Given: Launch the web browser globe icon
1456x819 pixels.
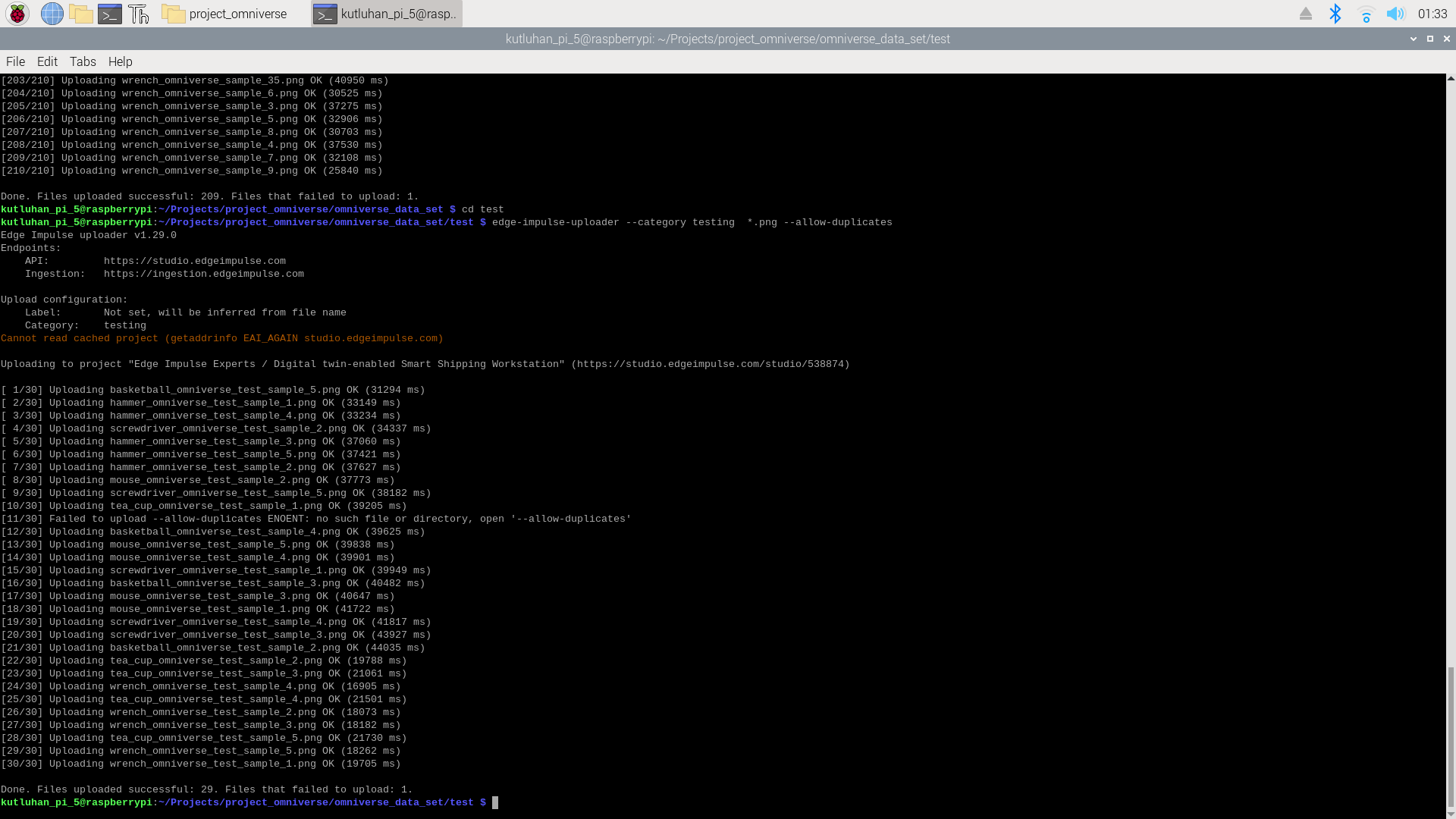Looking at the screenshot, I should tap(52, 14).
